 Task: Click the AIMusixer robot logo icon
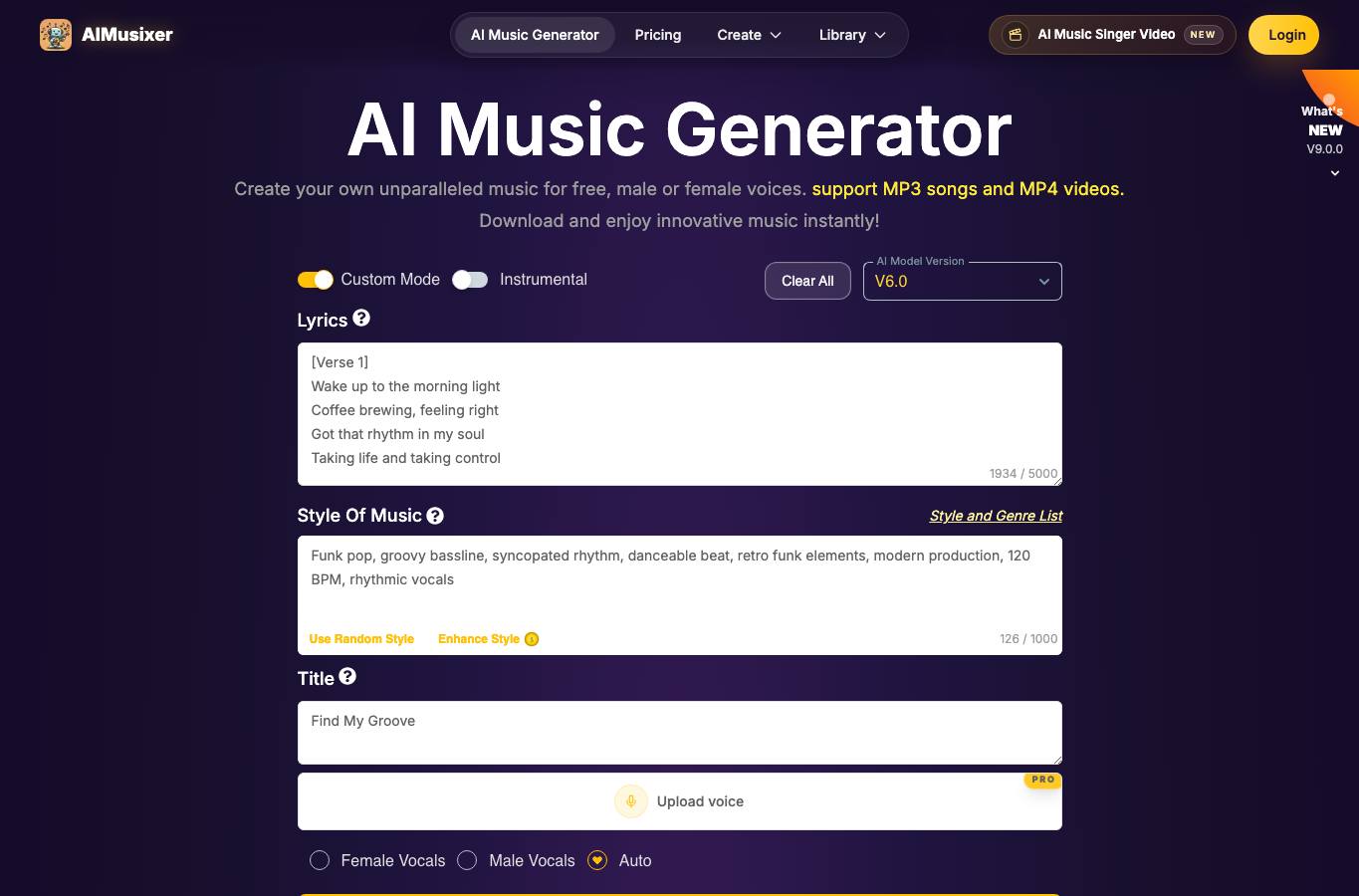click(x=56, y=35)
